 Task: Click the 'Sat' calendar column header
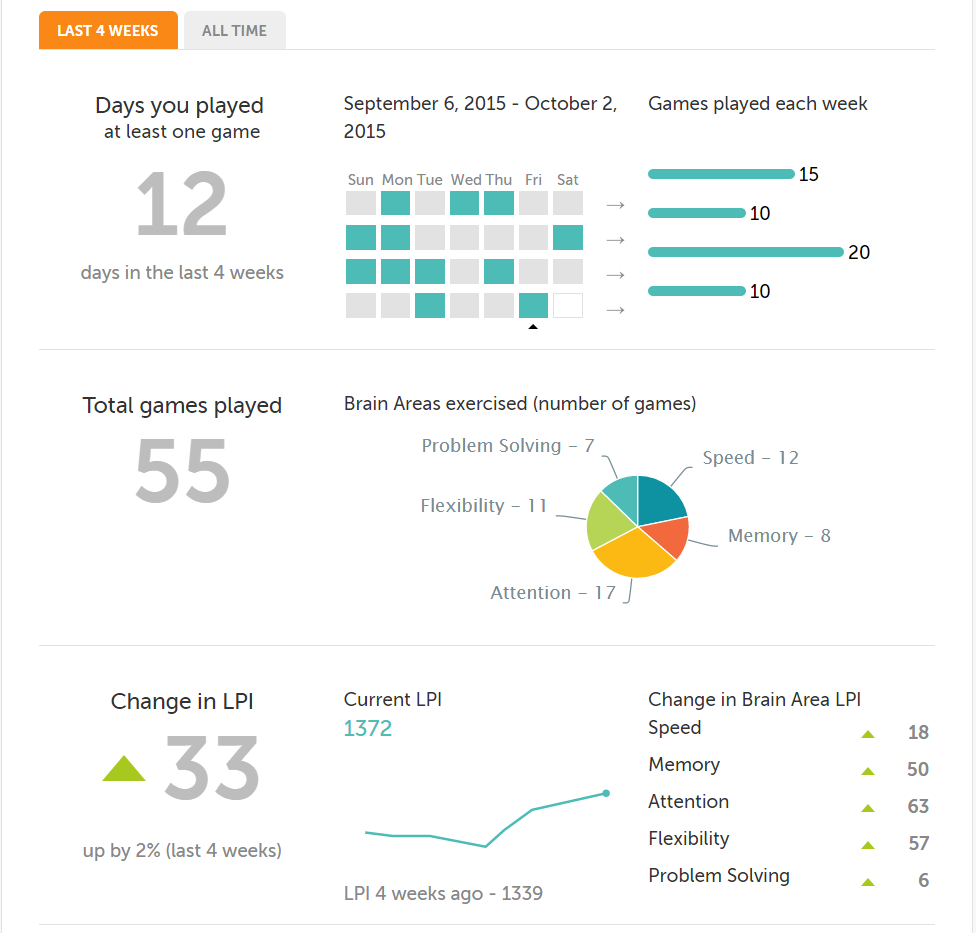[568, 180]
